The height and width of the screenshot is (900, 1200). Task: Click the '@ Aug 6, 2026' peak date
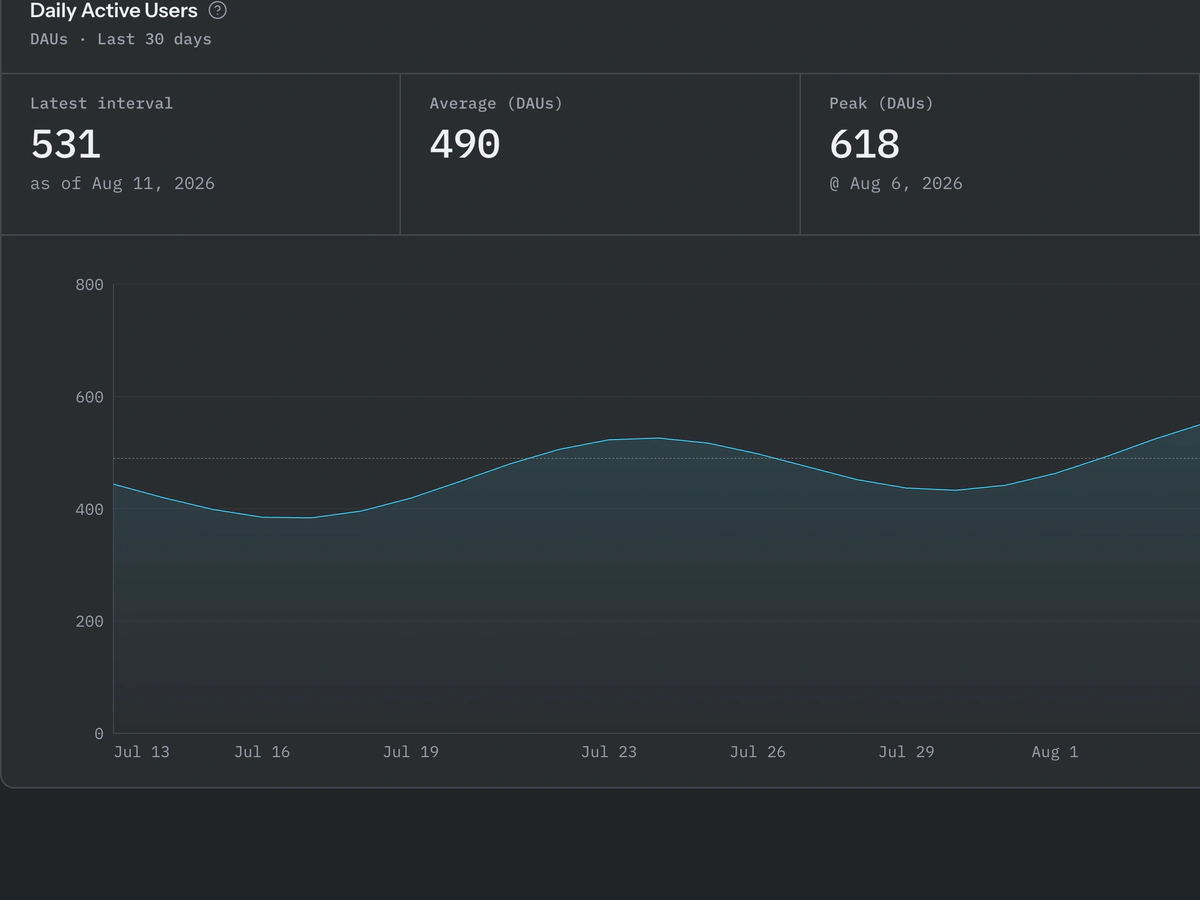coord(896,183)
